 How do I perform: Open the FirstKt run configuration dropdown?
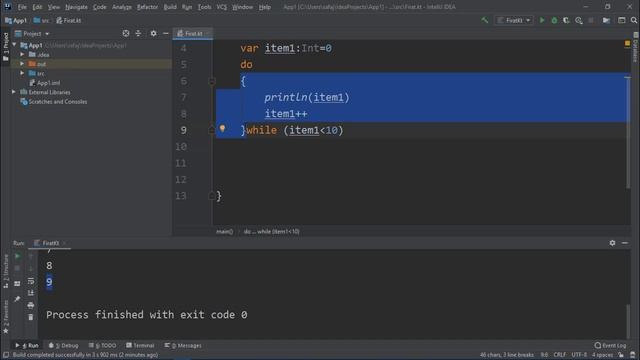click(x=514, y=20)
